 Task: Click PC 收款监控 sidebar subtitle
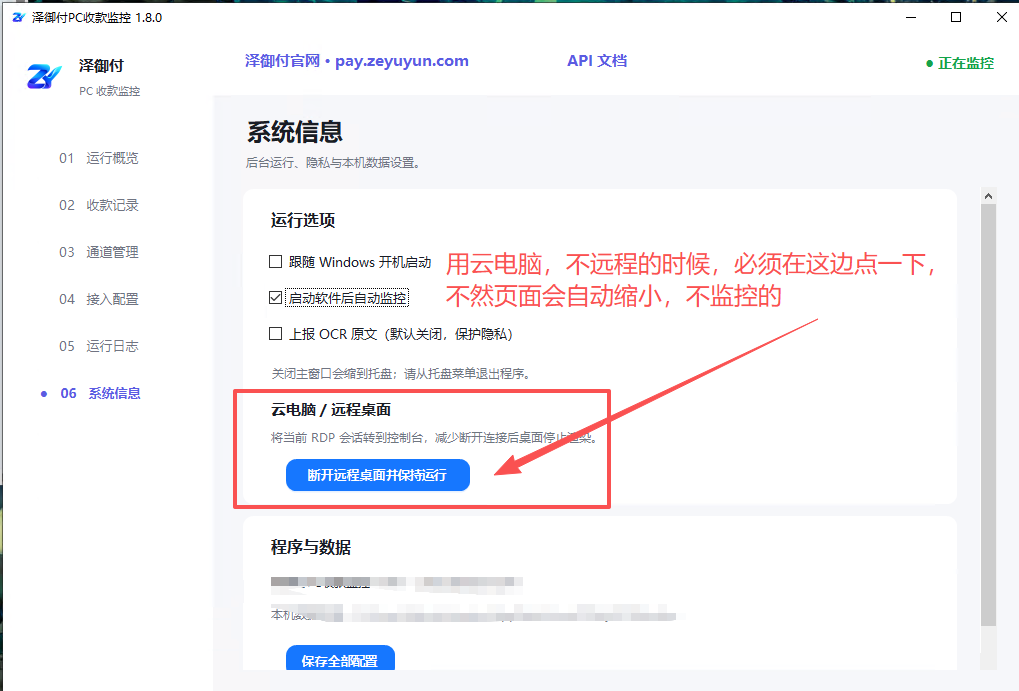pos(110,91)
